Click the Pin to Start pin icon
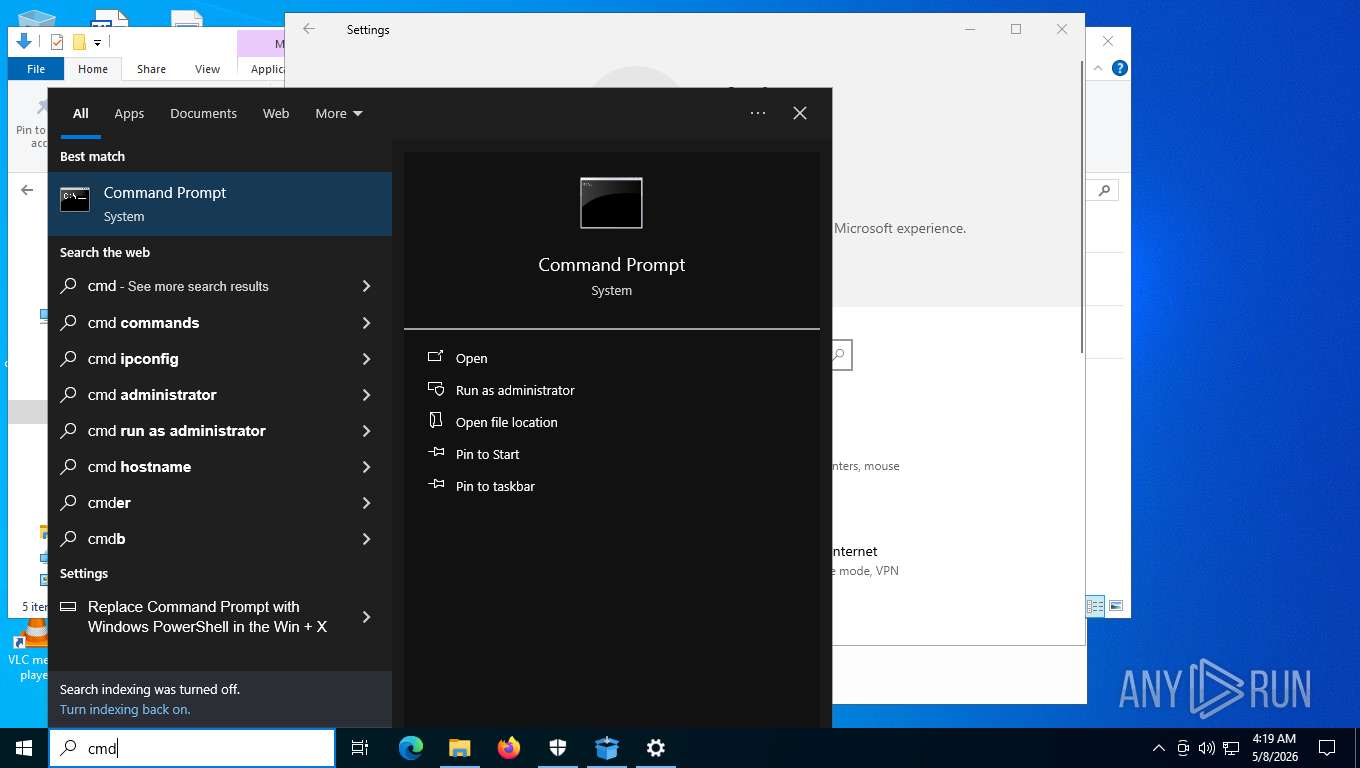The image size is (1360, 768). pyautogui.click(x=436, y=453)
